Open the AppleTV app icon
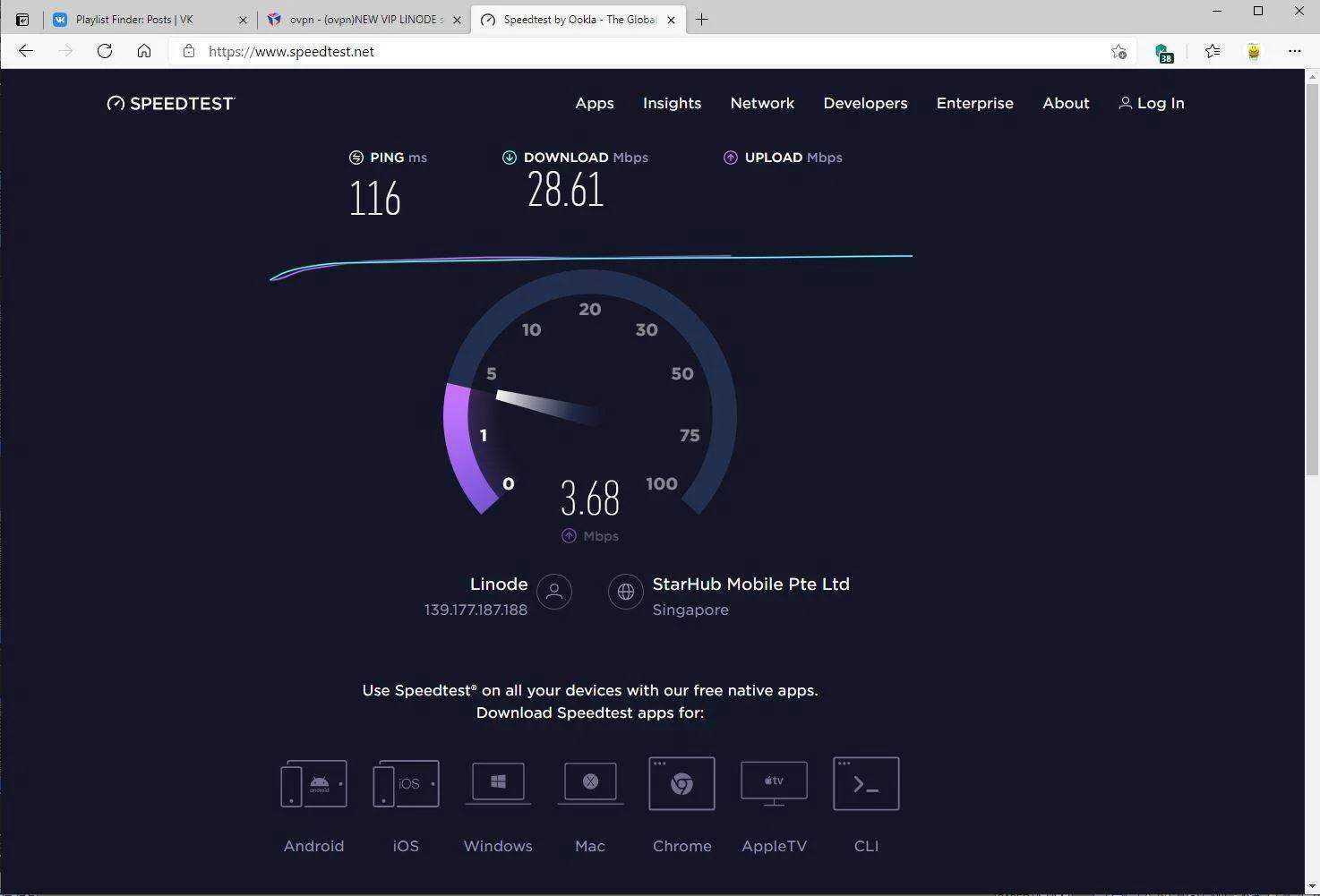The height and width of the screenshot is (896, 1320). (x=774, y=784)
